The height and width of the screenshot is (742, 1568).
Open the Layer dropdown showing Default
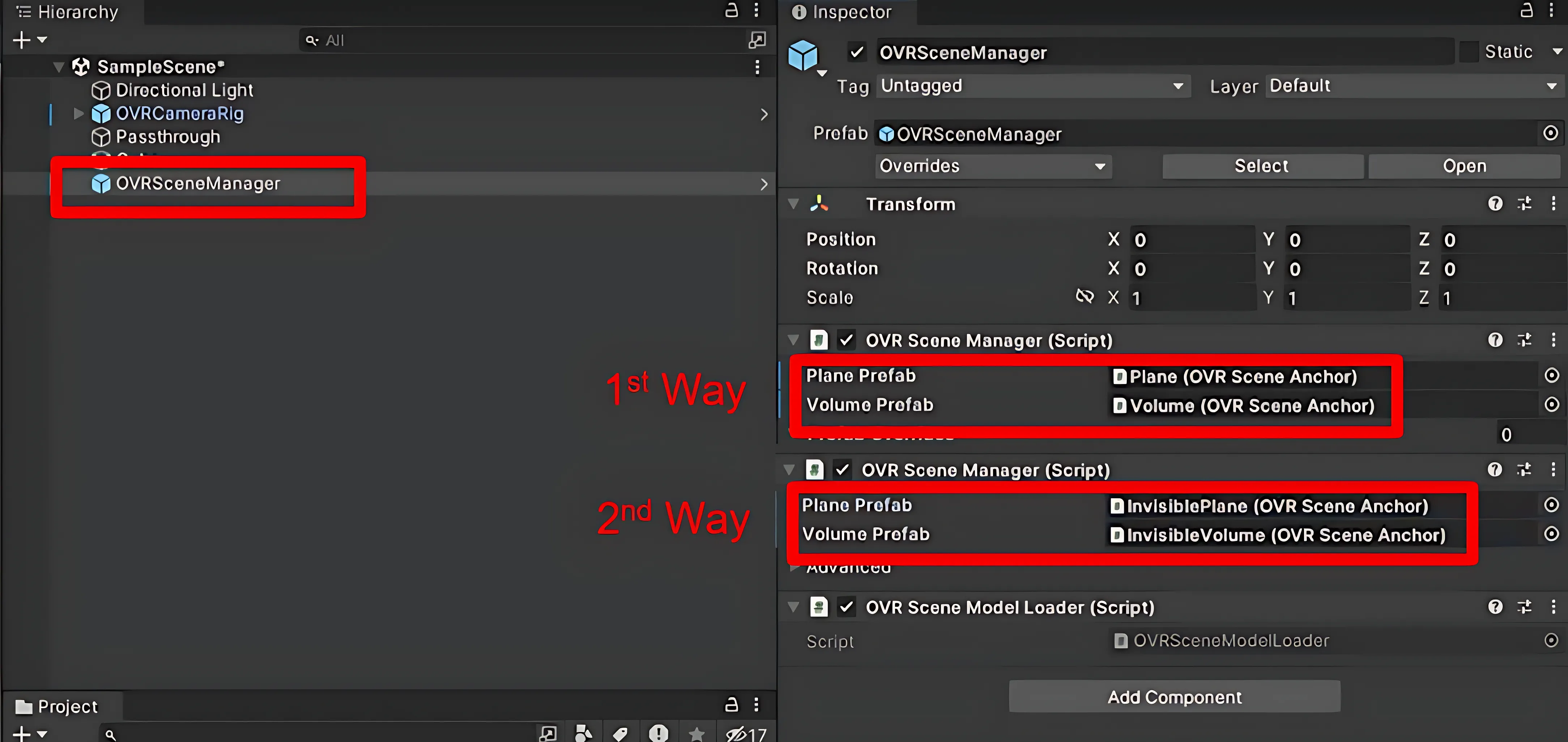click(x=1412, y=86)
